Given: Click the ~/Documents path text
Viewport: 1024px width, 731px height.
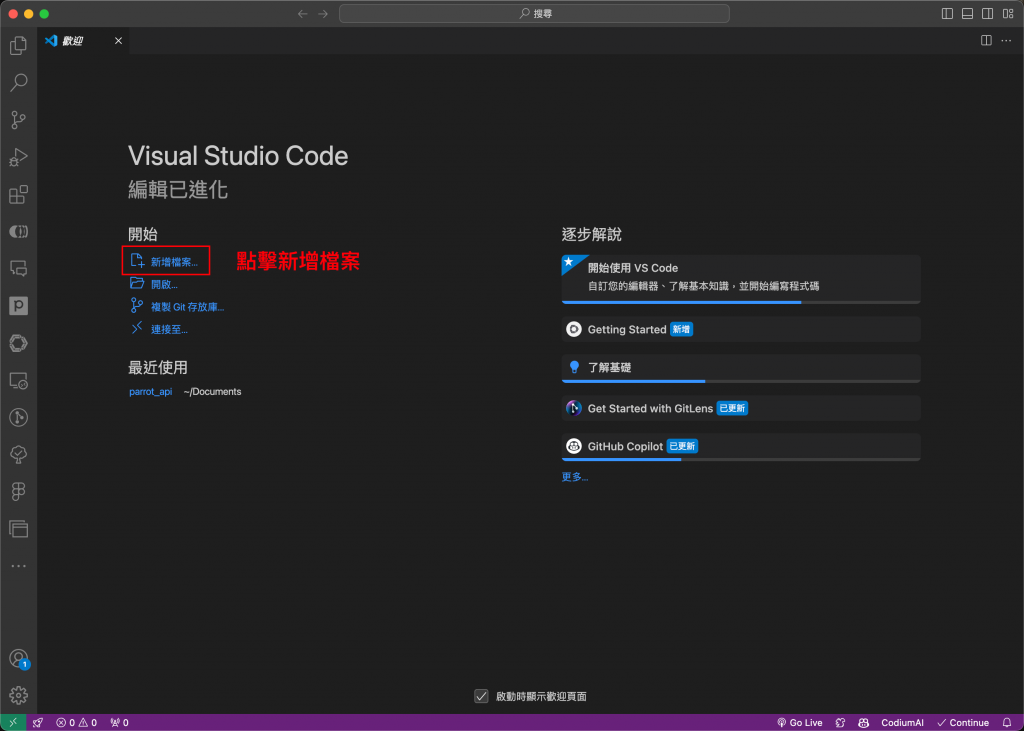Looking at the screenshot, I should (212, 391).
